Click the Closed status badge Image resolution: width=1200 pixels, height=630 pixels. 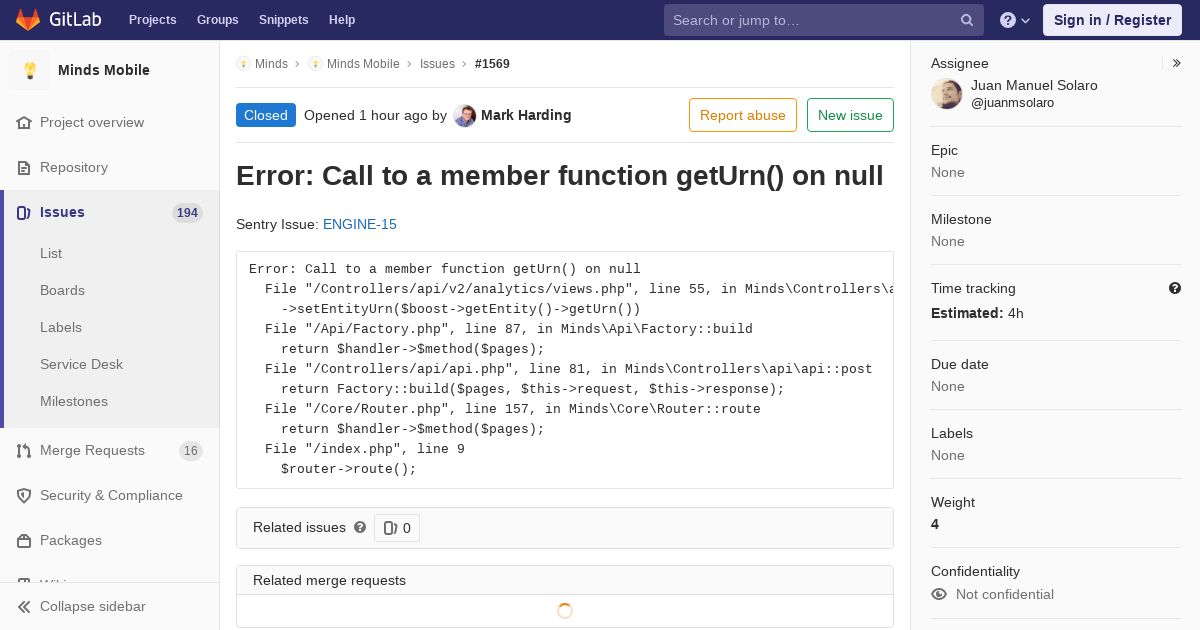point(266,115)
